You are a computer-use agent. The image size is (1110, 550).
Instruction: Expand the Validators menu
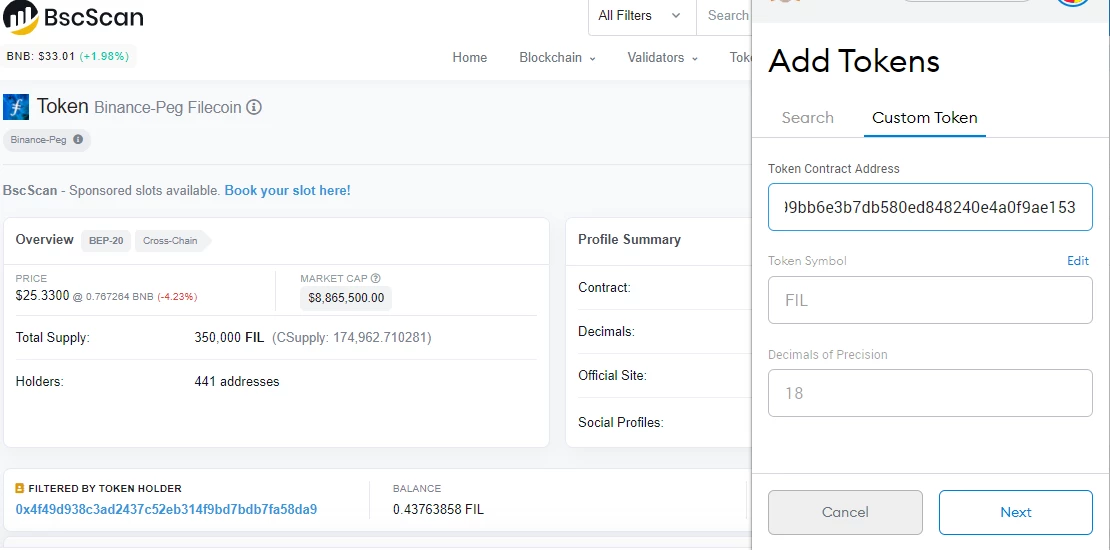coord(663,57)
